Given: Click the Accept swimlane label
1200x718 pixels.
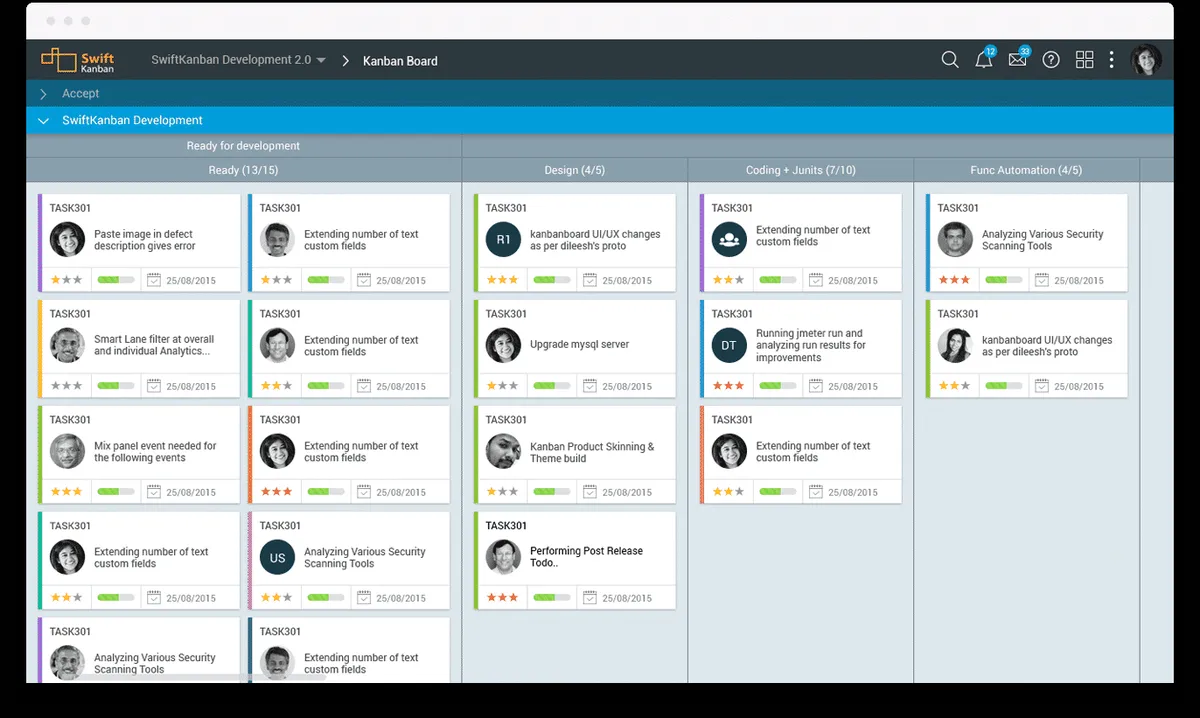Looking at the screenshot, I should coord(81,94).
